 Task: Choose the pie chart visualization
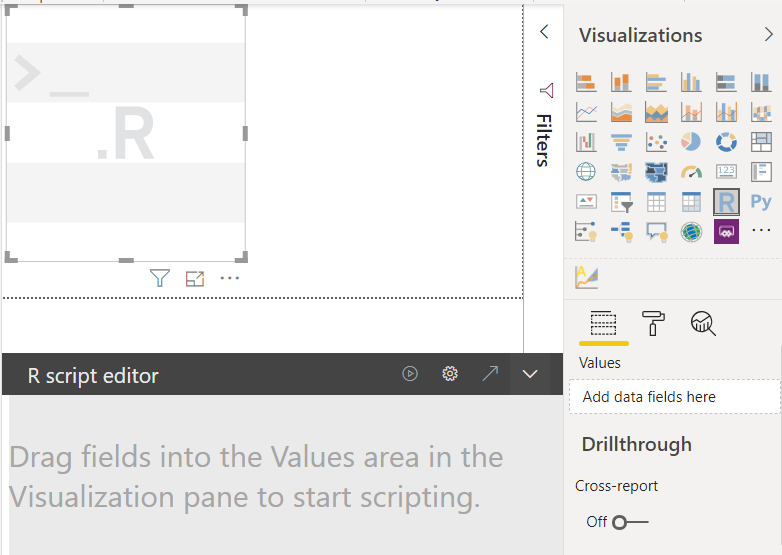[691, 142]
